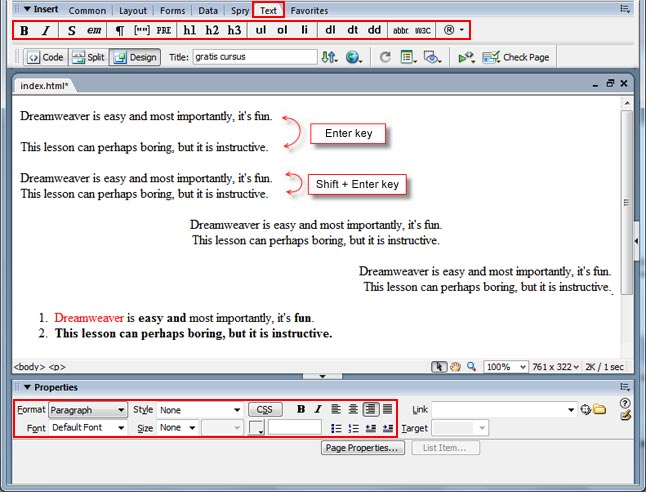Apply Unordered List in Properties
The image size is (646, 492).
pyautogui.click(x=336, y=429)
